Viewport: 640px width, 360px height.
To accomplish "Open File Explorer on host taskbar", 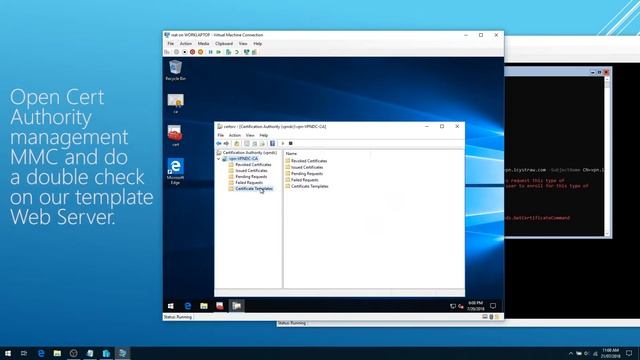I will pos(57,353).
